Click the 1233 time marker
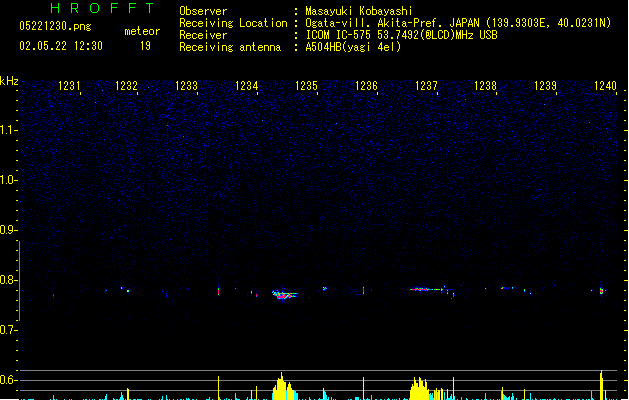Viewport: 629px width, 400px height. 187,86
